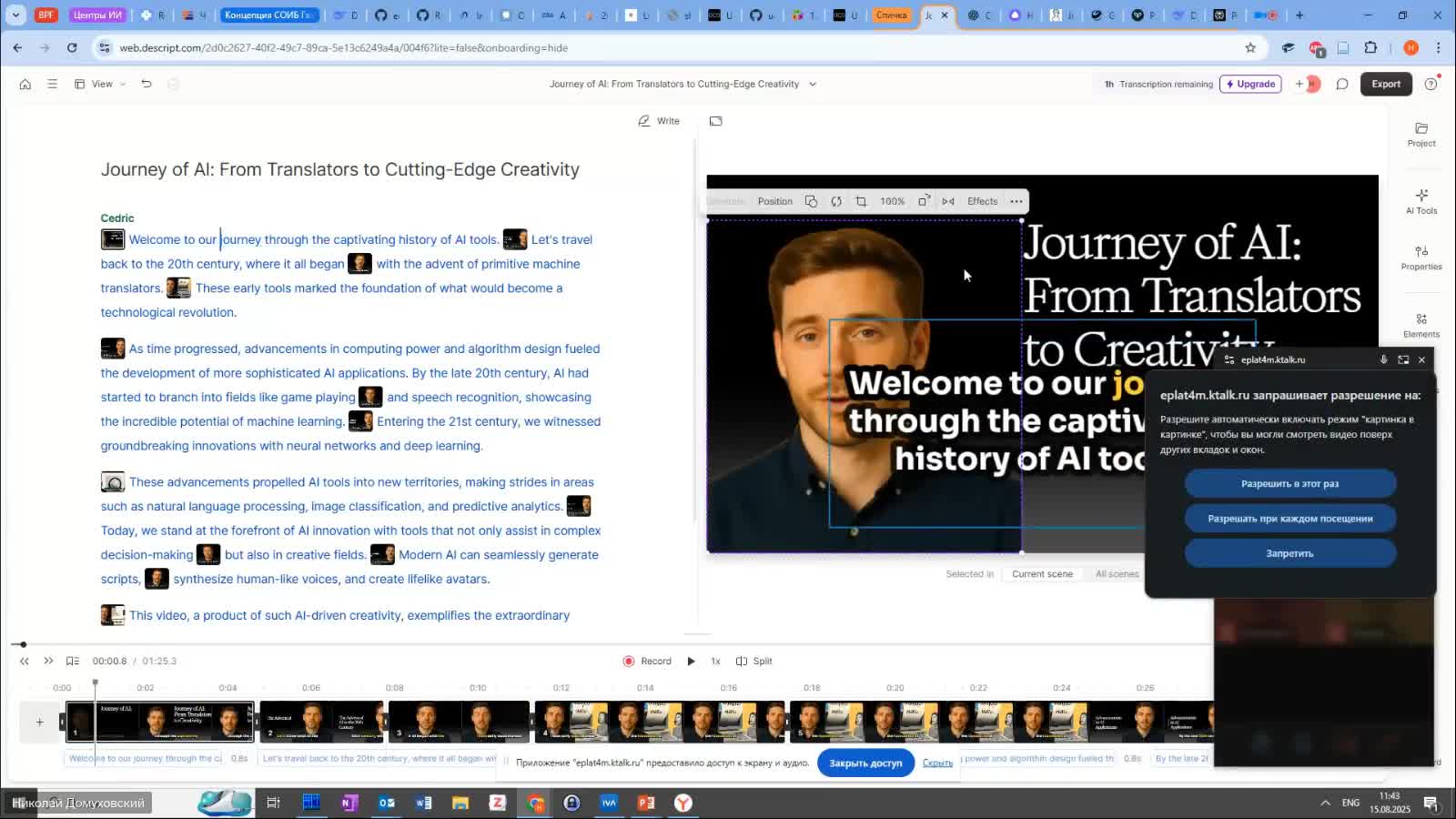1456x819 pixels.
Task: Click the playhead marker on timeline
Action: click(x=95, y=682)
